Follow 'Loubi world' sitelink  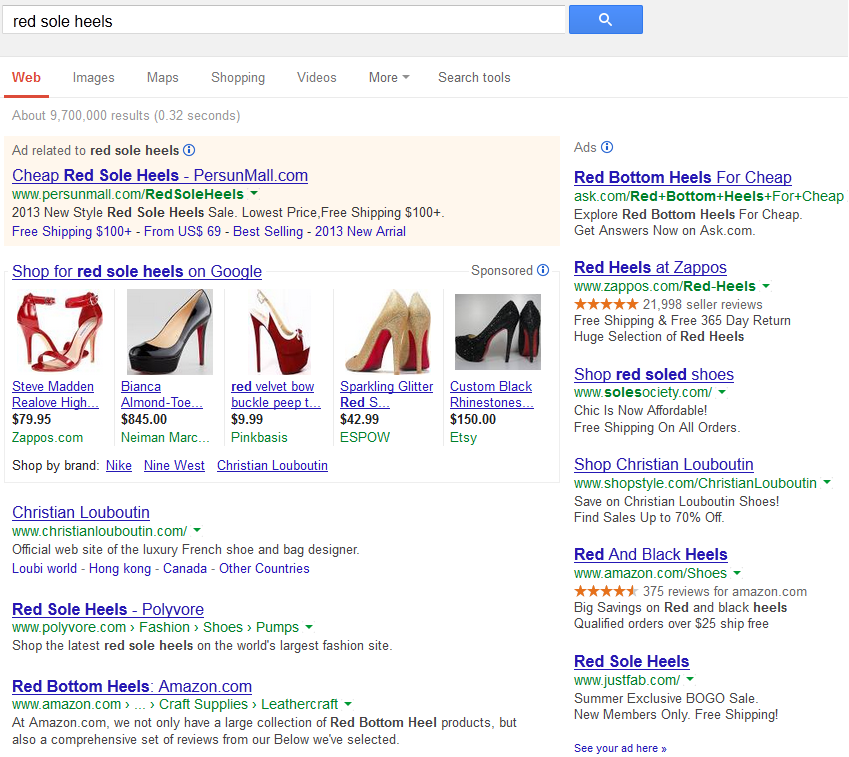click(44, 568)
